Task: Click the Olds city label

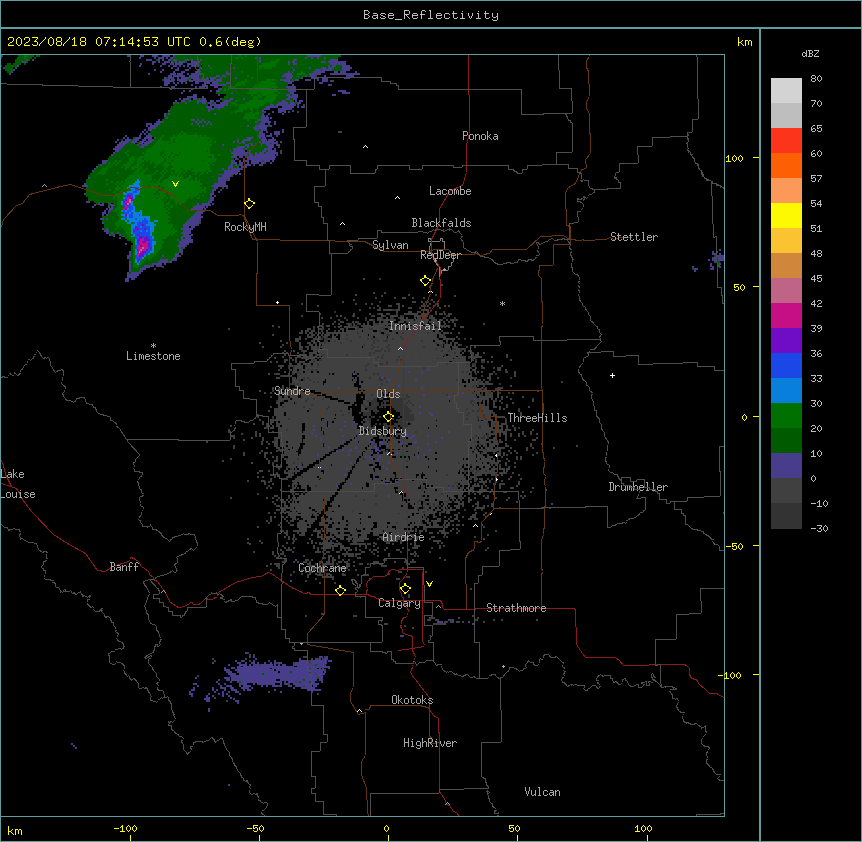Action: (x=388, y=394)
